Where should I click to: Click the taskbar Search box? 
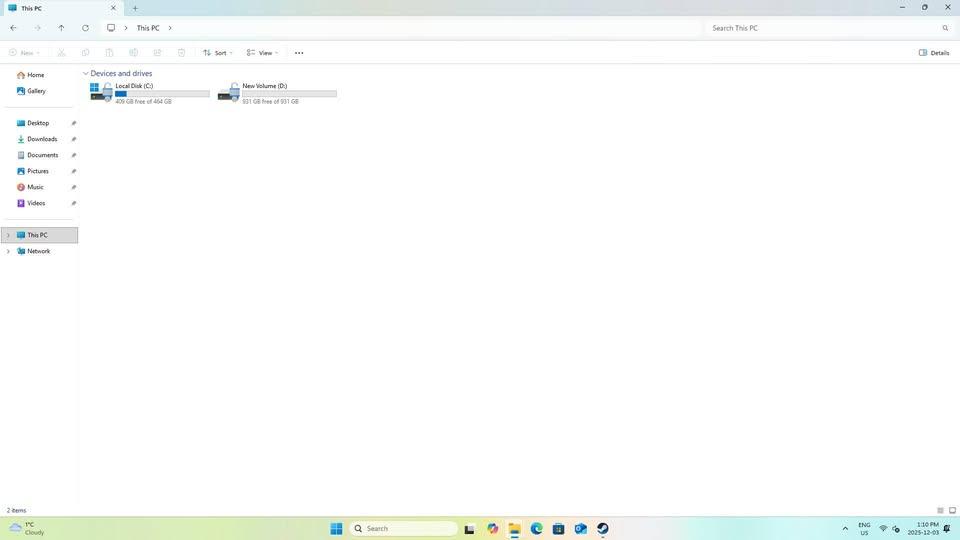pyautogui.click(x=403, y=528)
